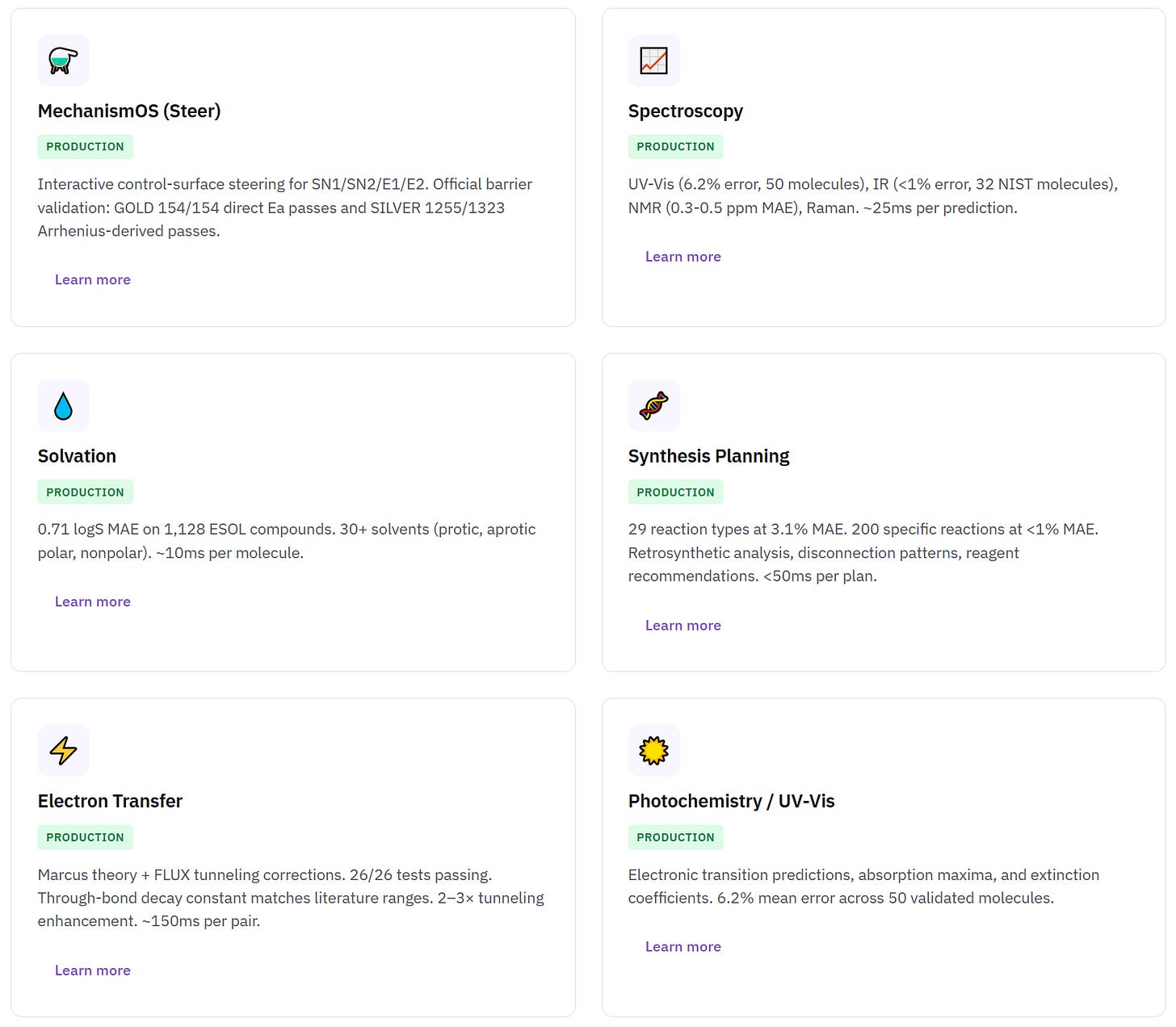Viewport: 1176px width, 1027px height.
Task: Follow the Synthesis Planning Learn more link
Action: [x=682, y=625]
